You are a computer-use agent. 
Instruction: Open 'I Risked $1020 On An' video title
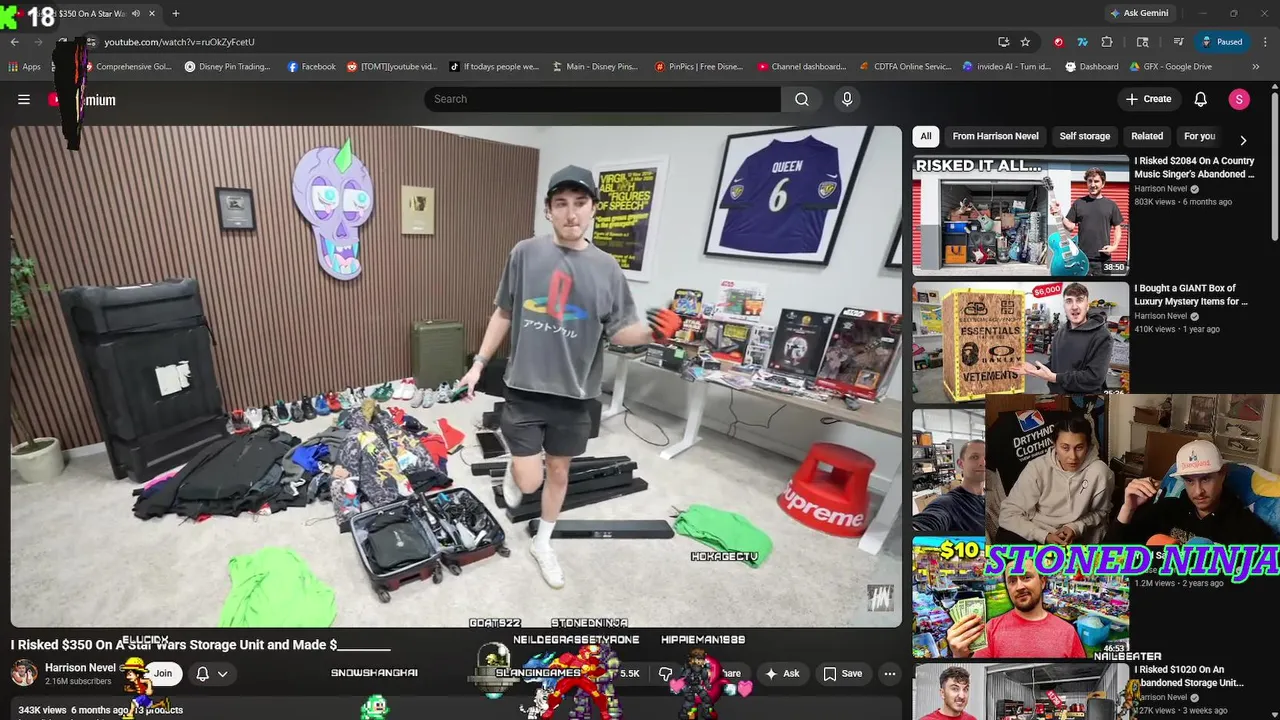[1189, 676]
